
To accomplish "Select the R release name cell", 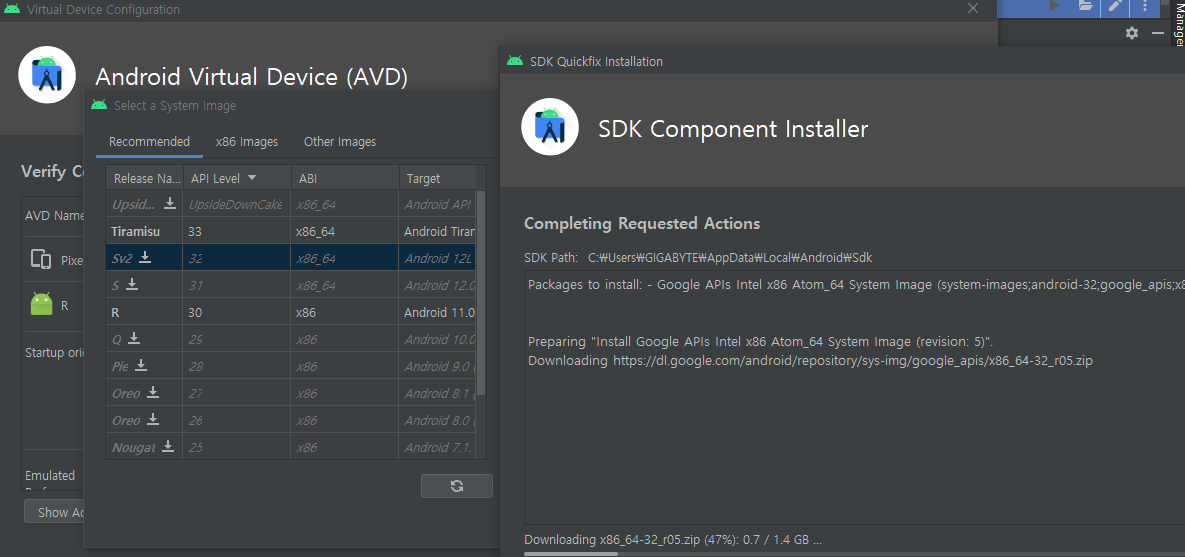I will click(x=144, y=312).
